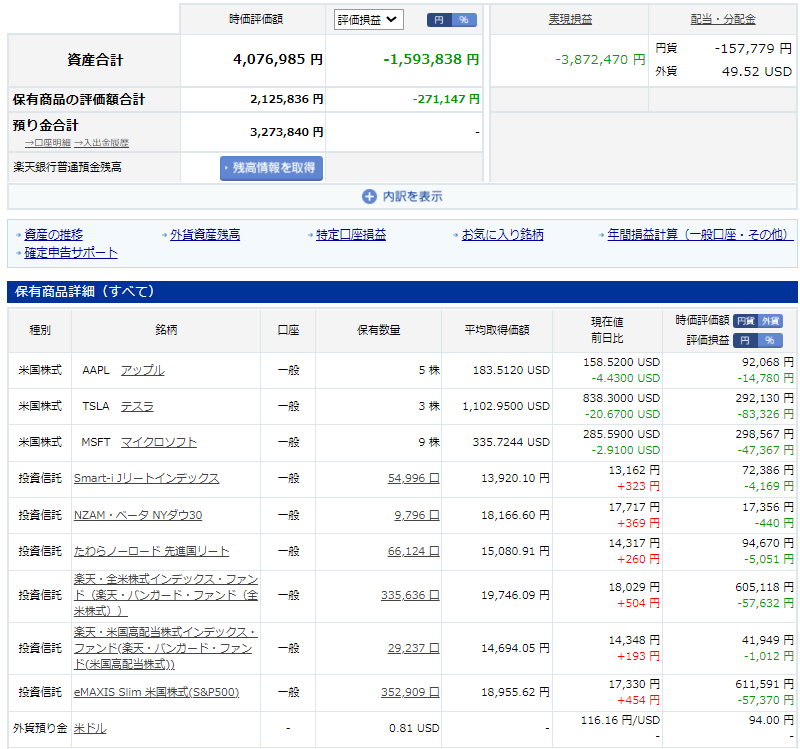The width and height of the screenshot is (800, 749).
Task: Open the 実現損益 header link
Action: pos(570,19)
